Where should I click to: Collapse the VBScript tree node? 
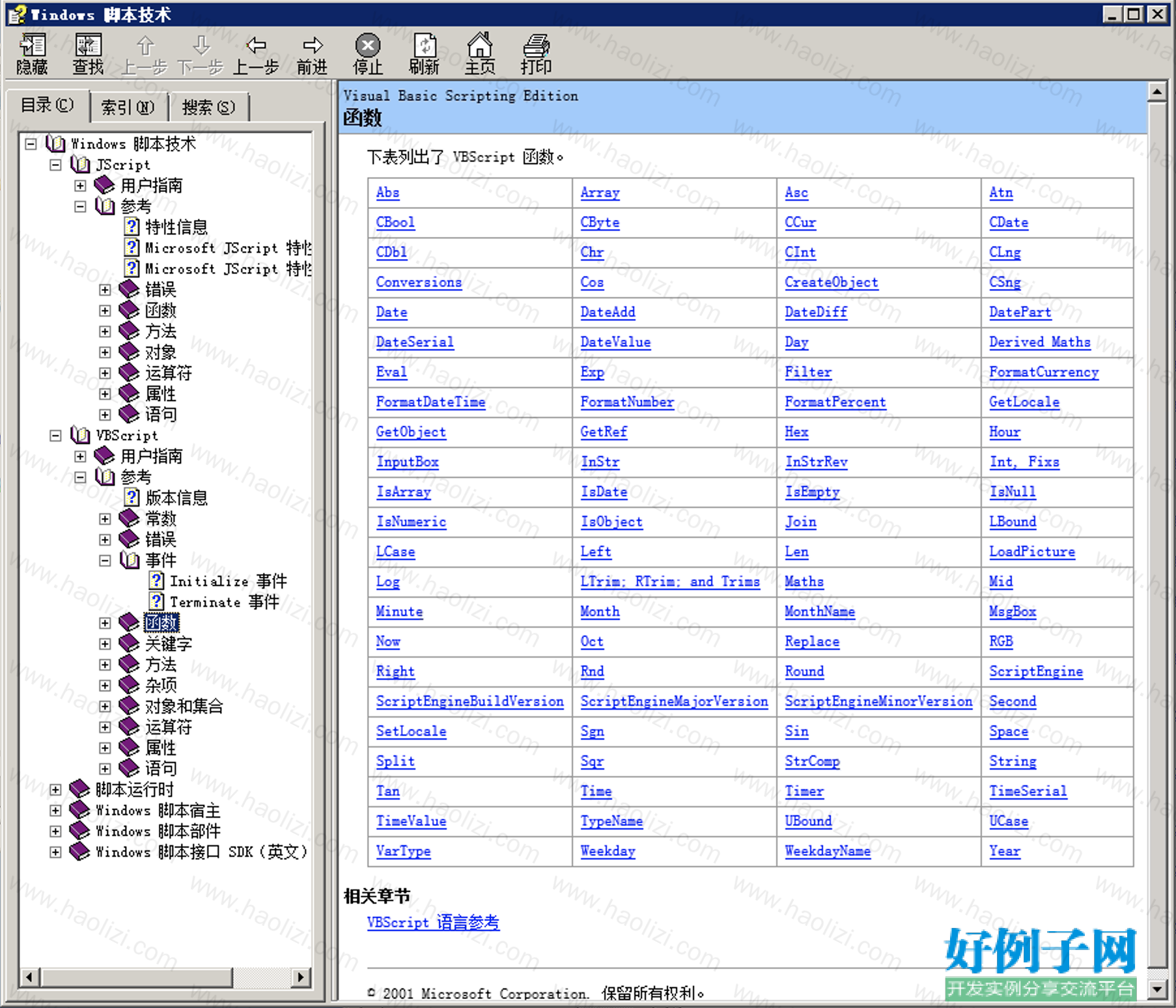[x=55, y=436]
